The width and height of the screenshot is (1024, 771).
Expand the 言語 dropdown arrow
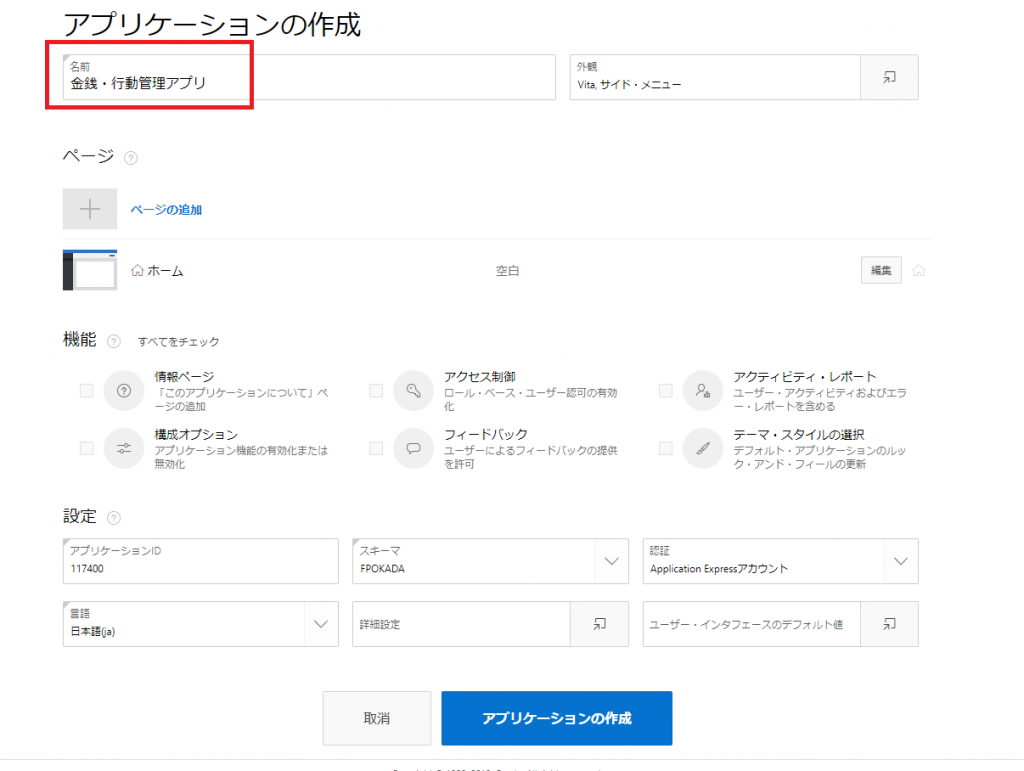(321, 624)
